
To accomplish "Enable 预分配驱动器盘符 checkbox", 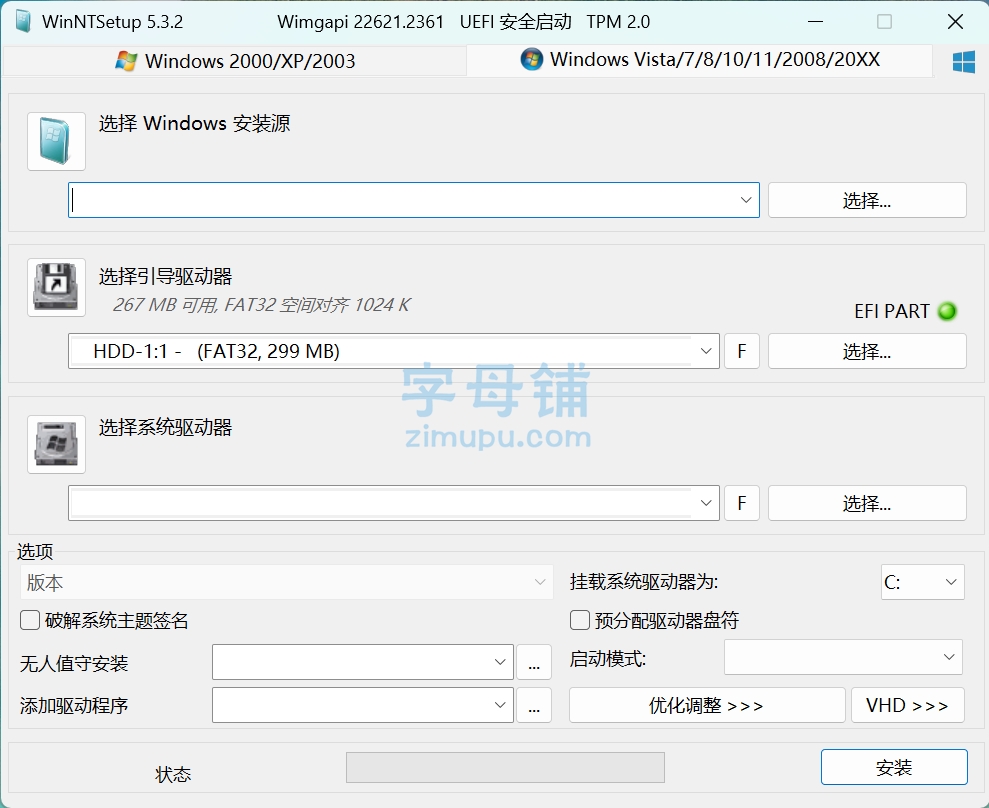I will click(x=580, y=620).
